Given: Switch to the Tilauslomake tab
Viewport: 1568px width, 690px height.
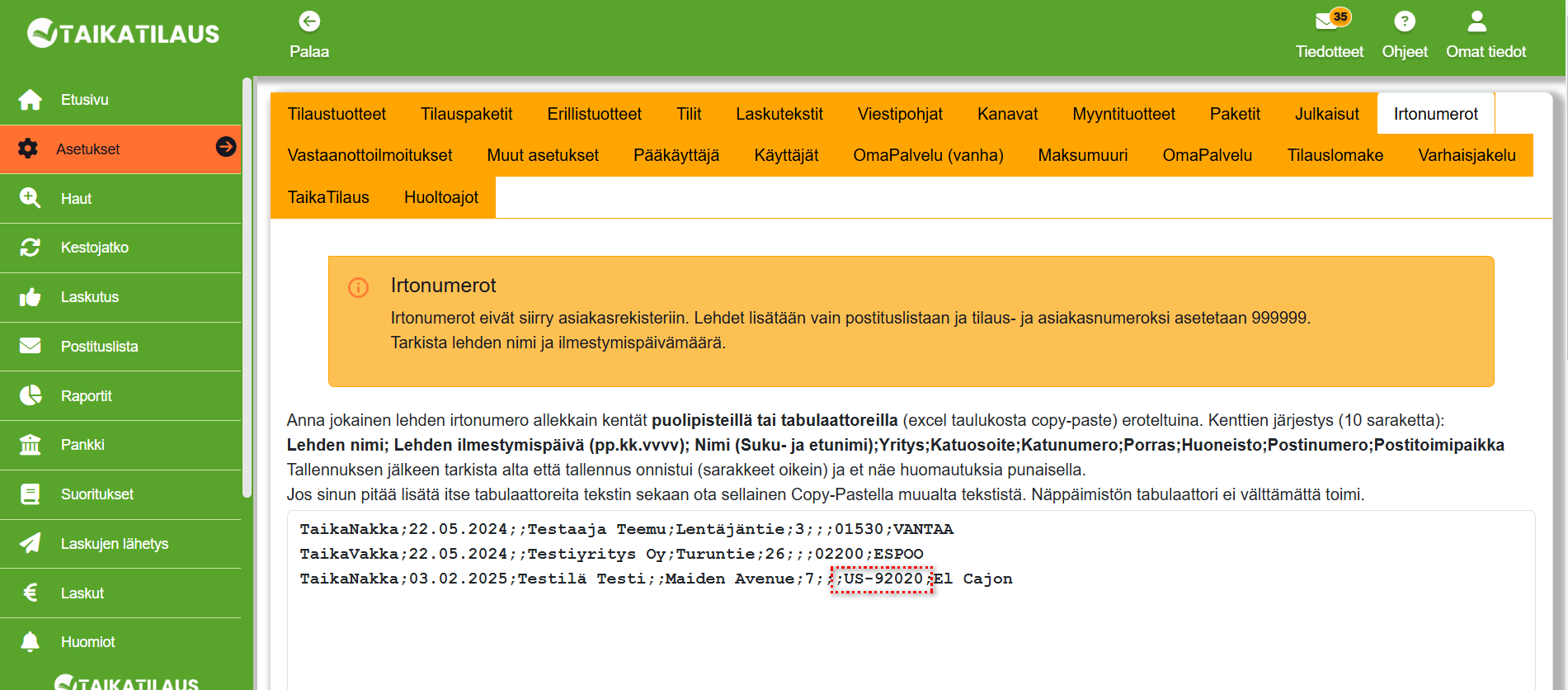Looking at the screenshot, I should click(1335, 155).
